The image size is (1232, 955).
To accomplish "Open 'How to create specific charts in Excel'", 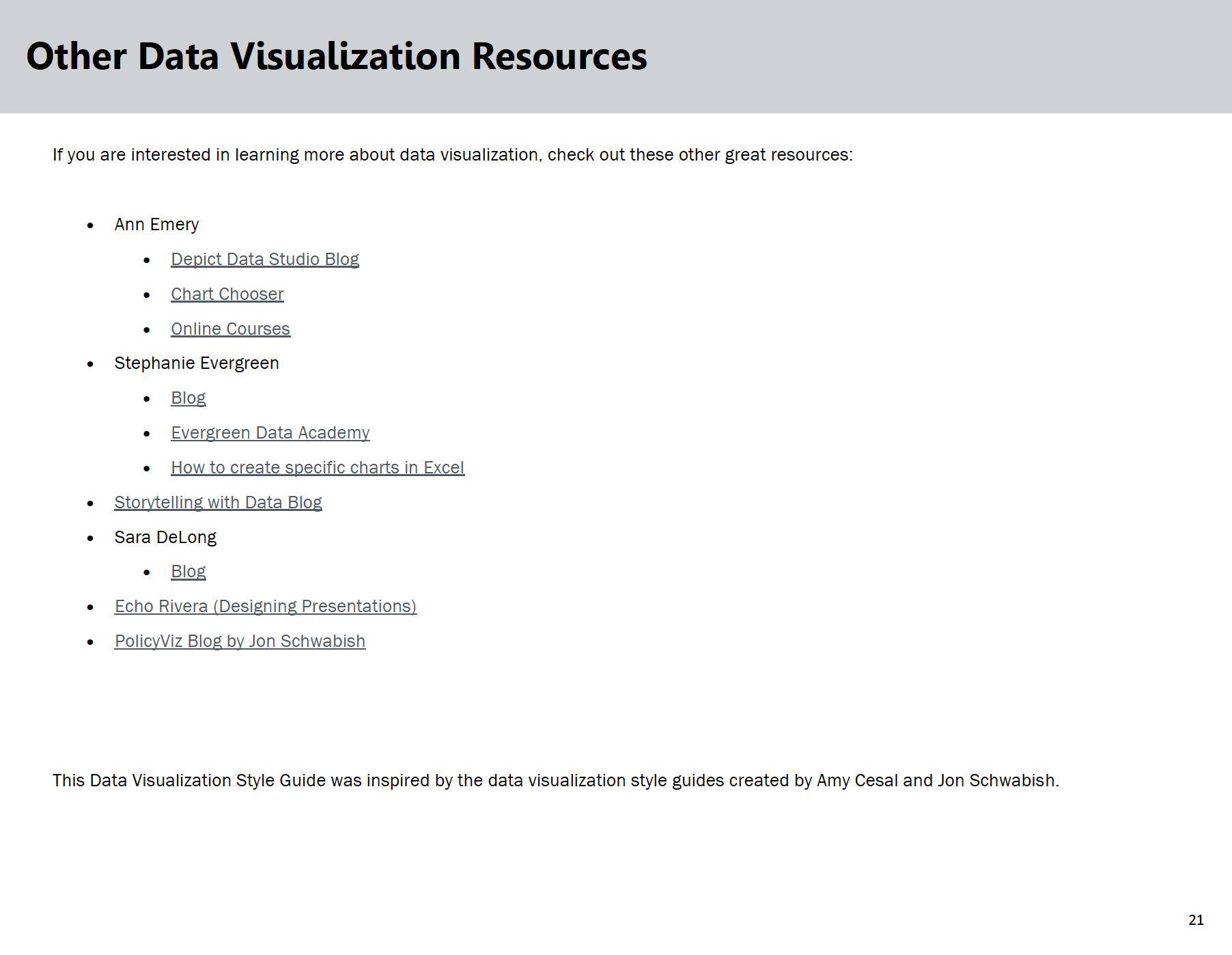I will click(318, 467).
